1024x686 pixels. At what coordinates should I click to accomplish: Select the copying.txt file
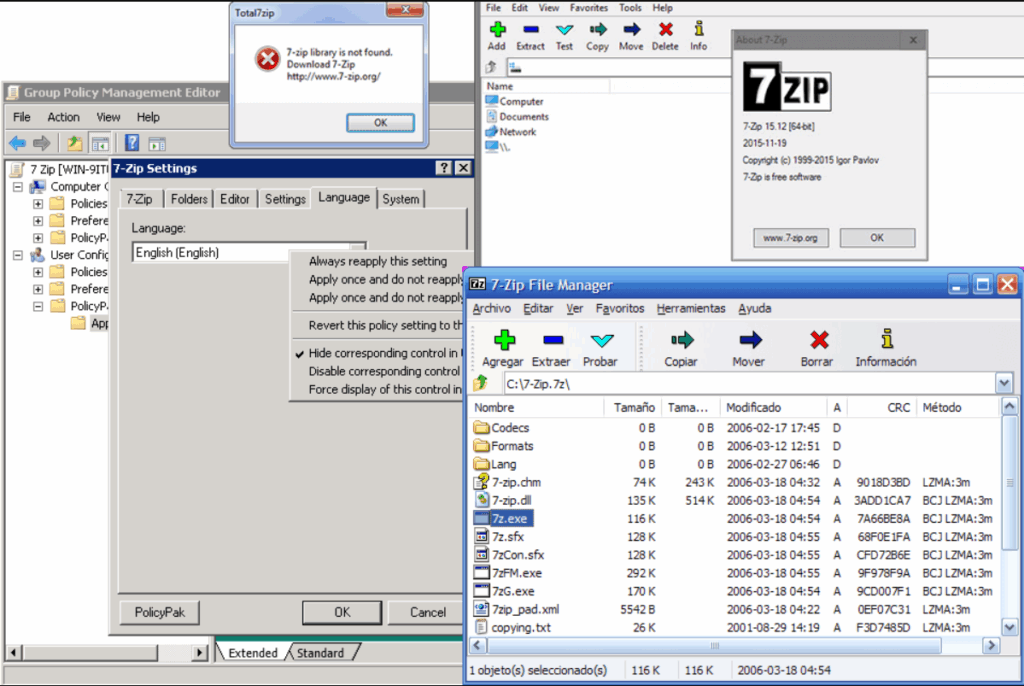513,627
